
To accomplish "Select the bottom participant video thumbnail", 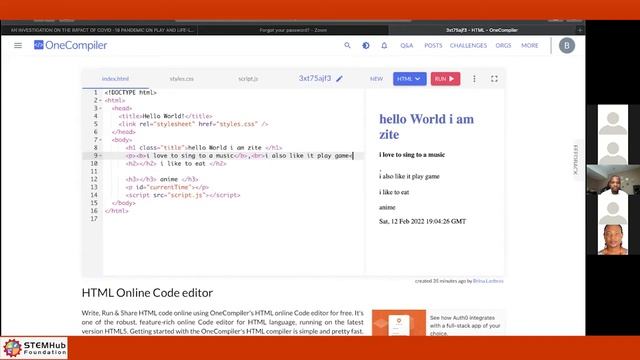I will coord(613,239).
